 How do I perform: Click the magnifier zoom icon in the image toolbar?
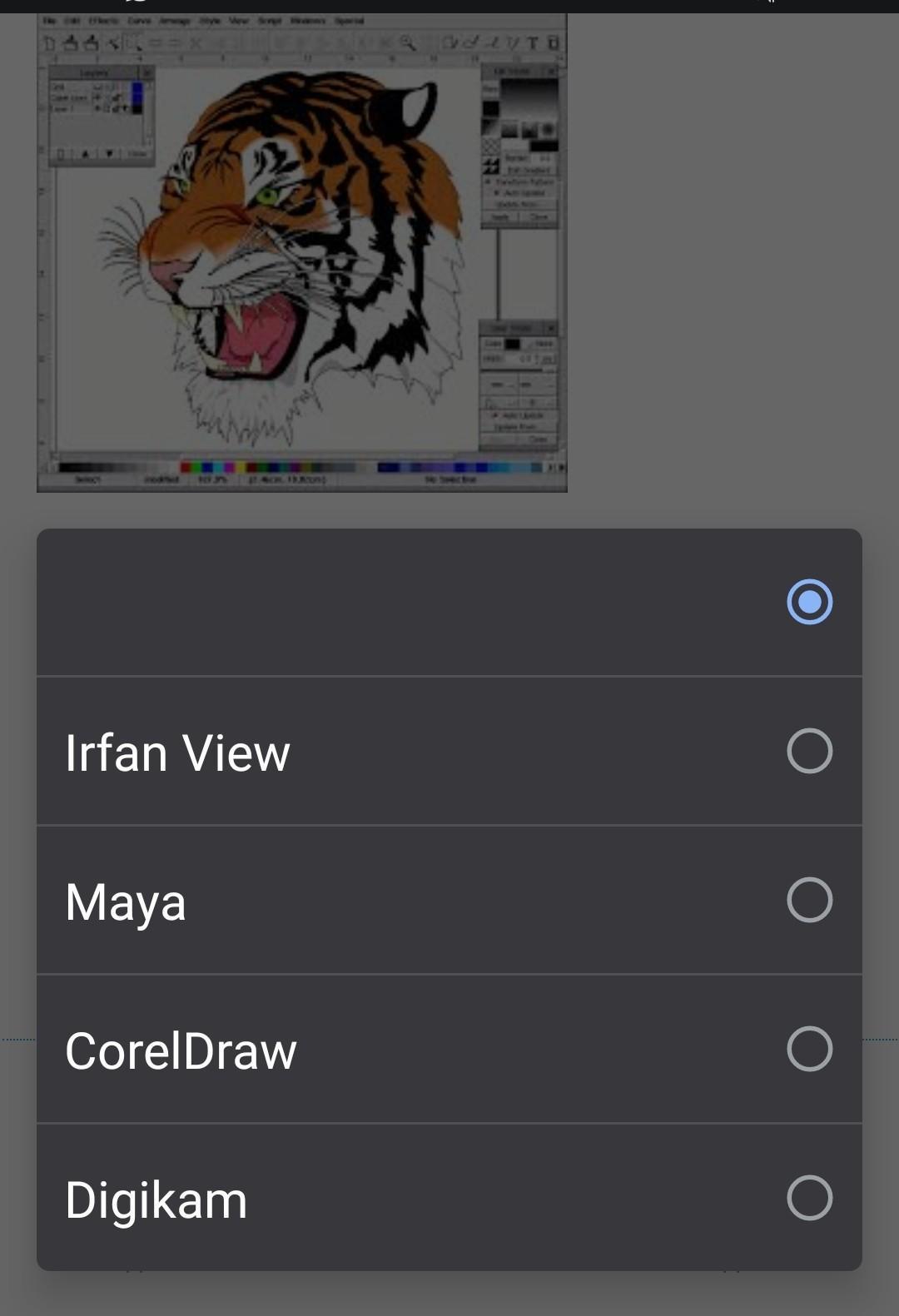pos(407,42)
